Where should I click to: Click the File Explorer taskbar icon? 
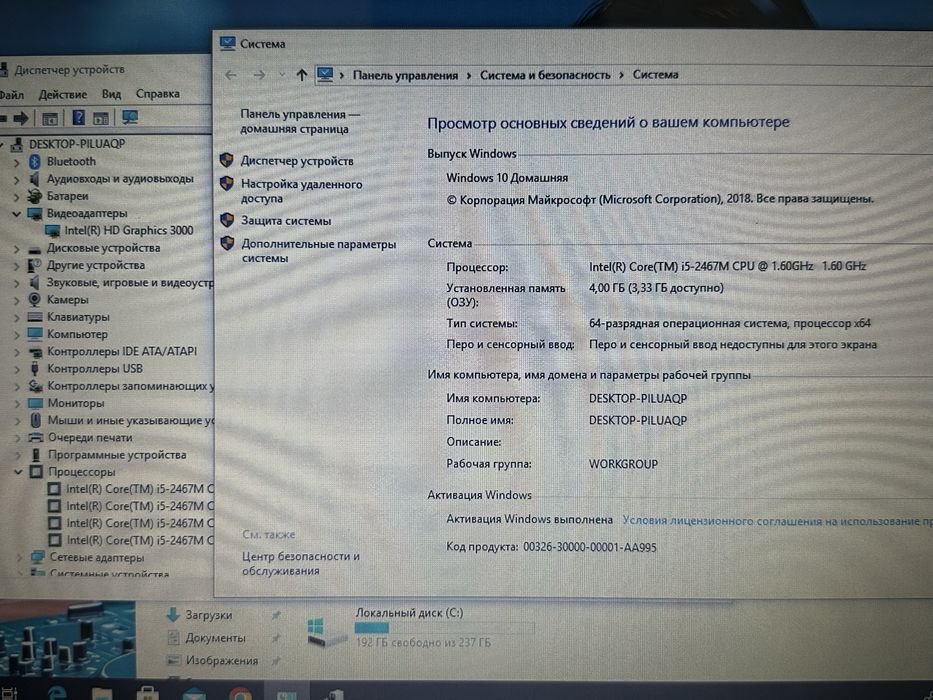click(x=102, y=695)
